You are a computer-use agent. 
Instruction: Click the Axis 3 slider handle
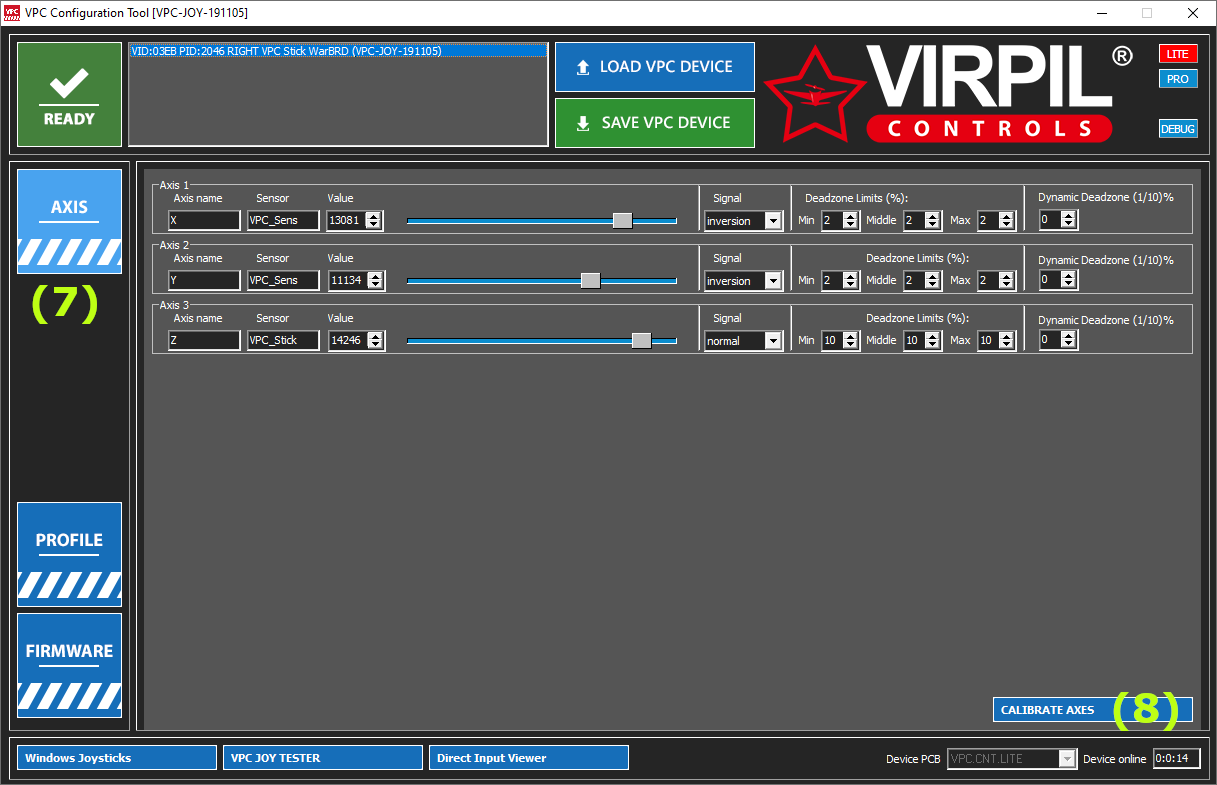641,341
